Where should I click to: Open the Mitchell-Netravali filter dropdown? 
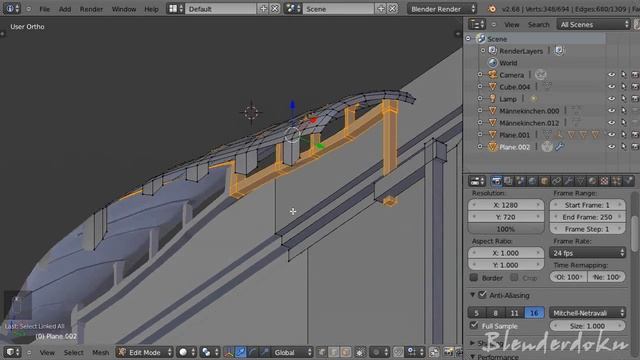[x=588, y=313]
